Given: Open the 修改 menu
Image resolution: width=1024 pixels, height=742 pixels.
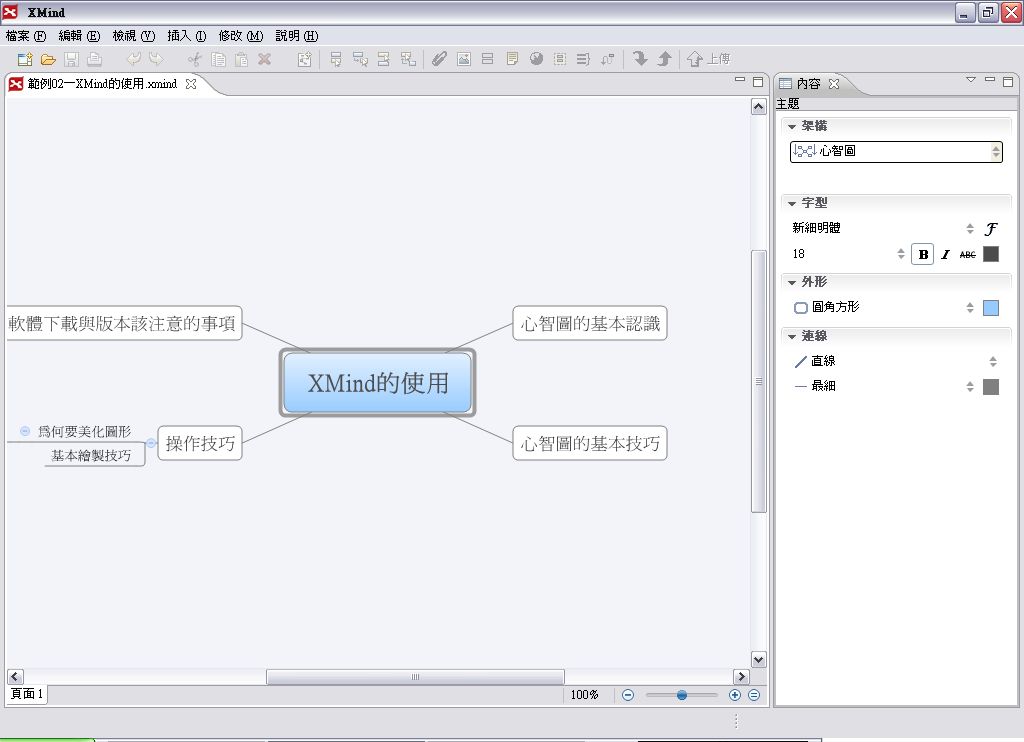Looking at the screenshot, I should [x=240, y=36].
